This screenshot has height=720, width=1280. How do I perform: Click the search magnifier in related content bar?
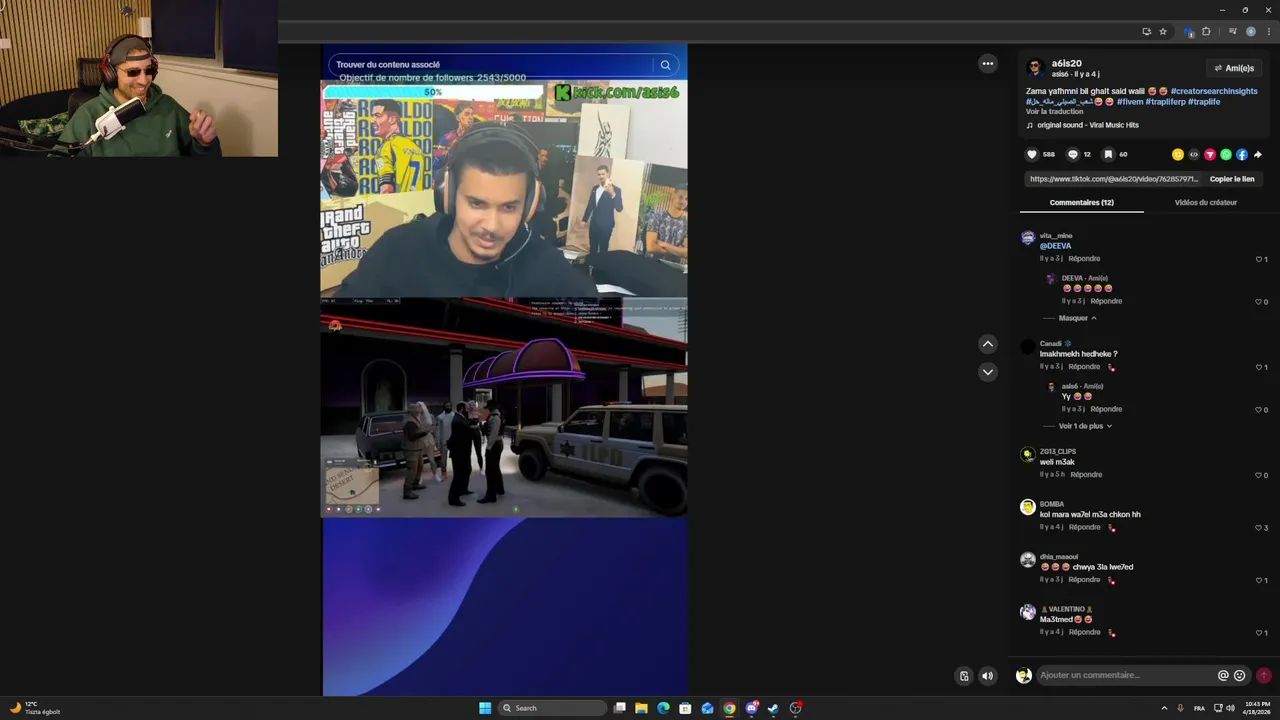coord(665,65)
